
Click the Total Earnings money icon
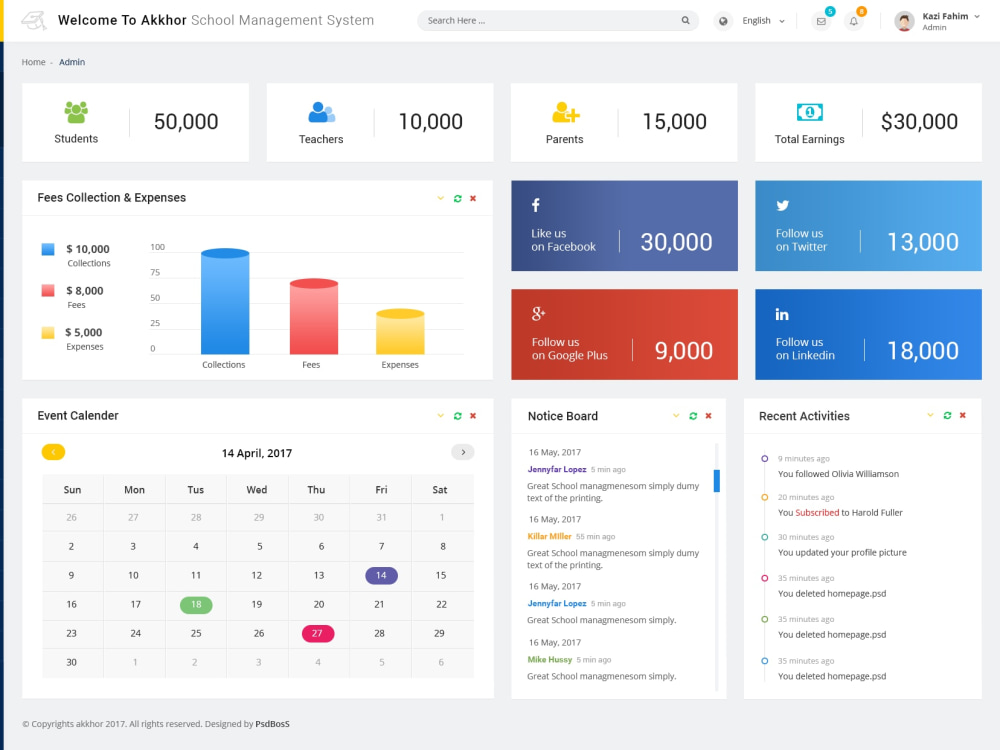point(810,112)
